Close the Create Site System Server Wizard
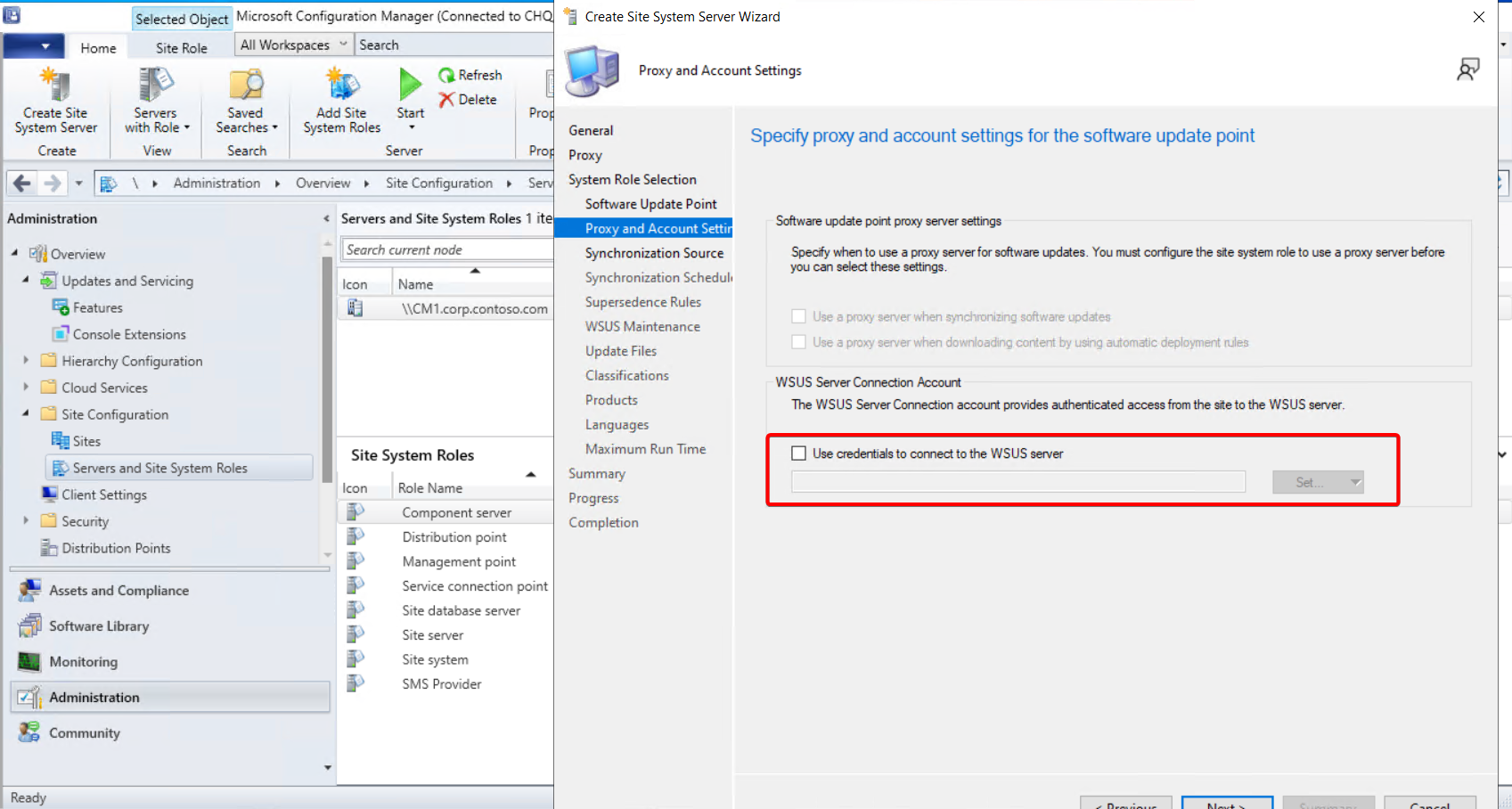1512x809 pixels. [x=1479, y=17]
